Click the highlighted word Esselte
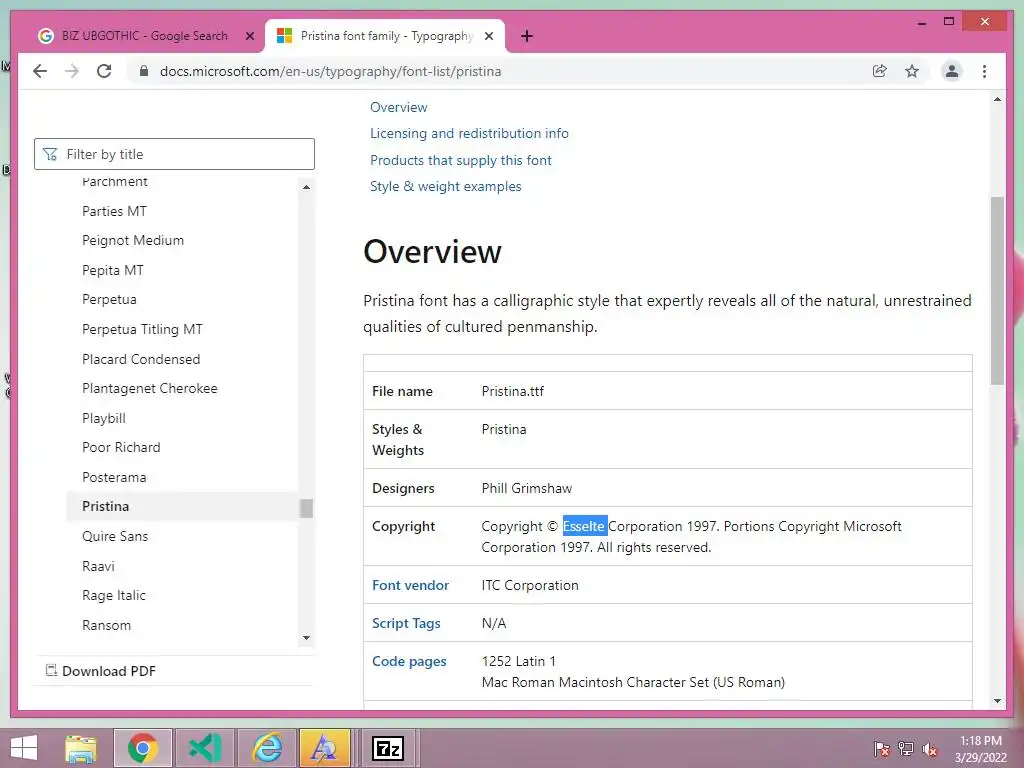 (584, 526)
